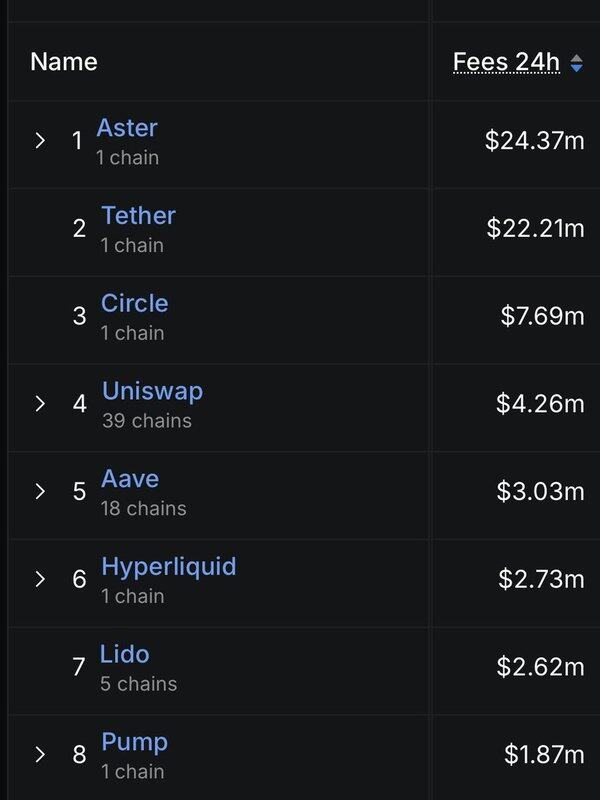
Task: Click the Name column header
Action: tap(64, 62)
